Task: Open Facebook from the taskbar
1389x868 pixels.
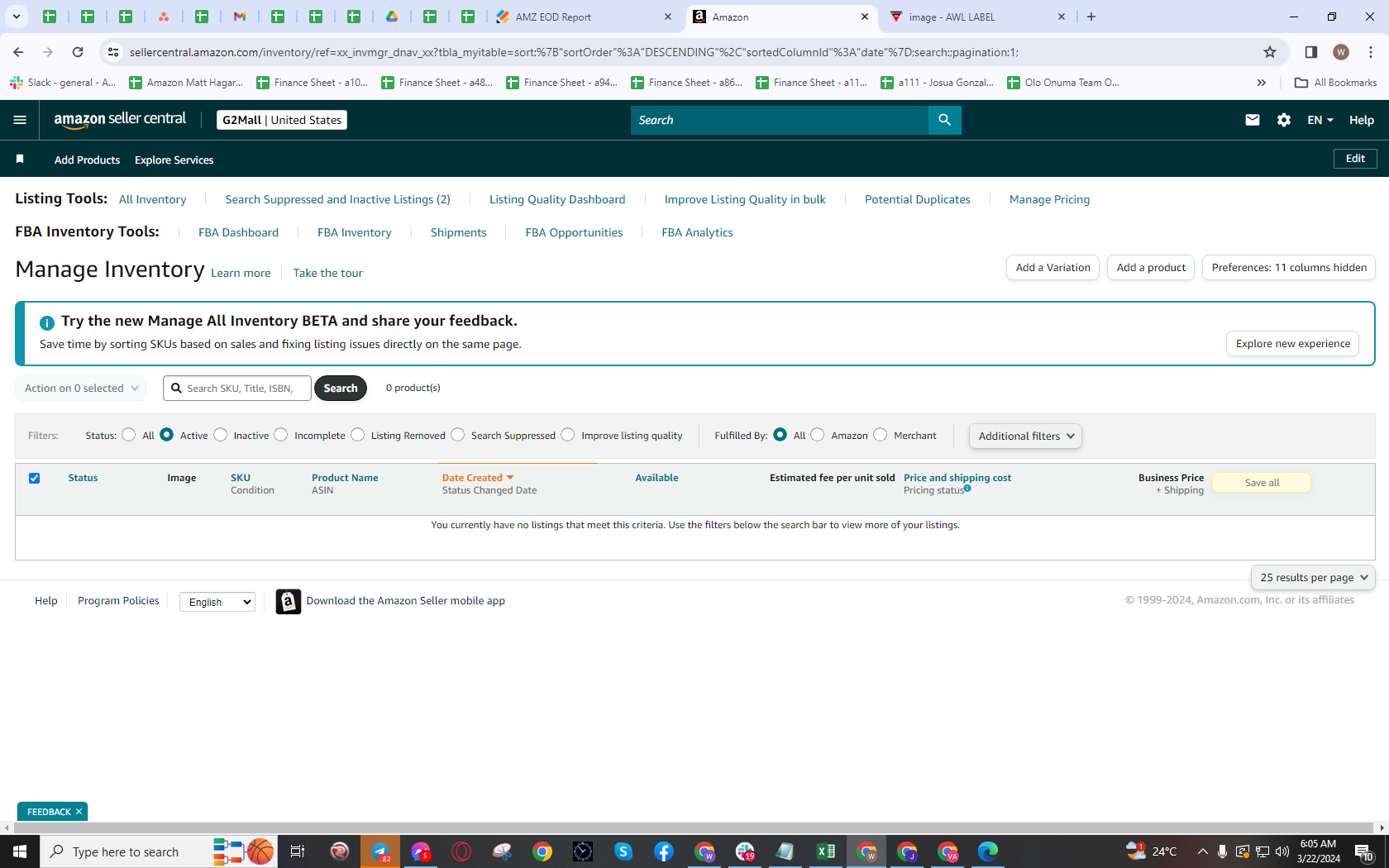Action: click(664, 851)
